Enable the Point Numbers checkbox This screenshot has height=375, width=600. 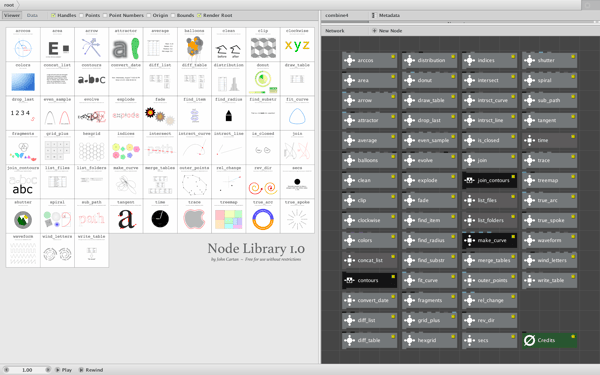pyautogui.click(x=105, y=15)
